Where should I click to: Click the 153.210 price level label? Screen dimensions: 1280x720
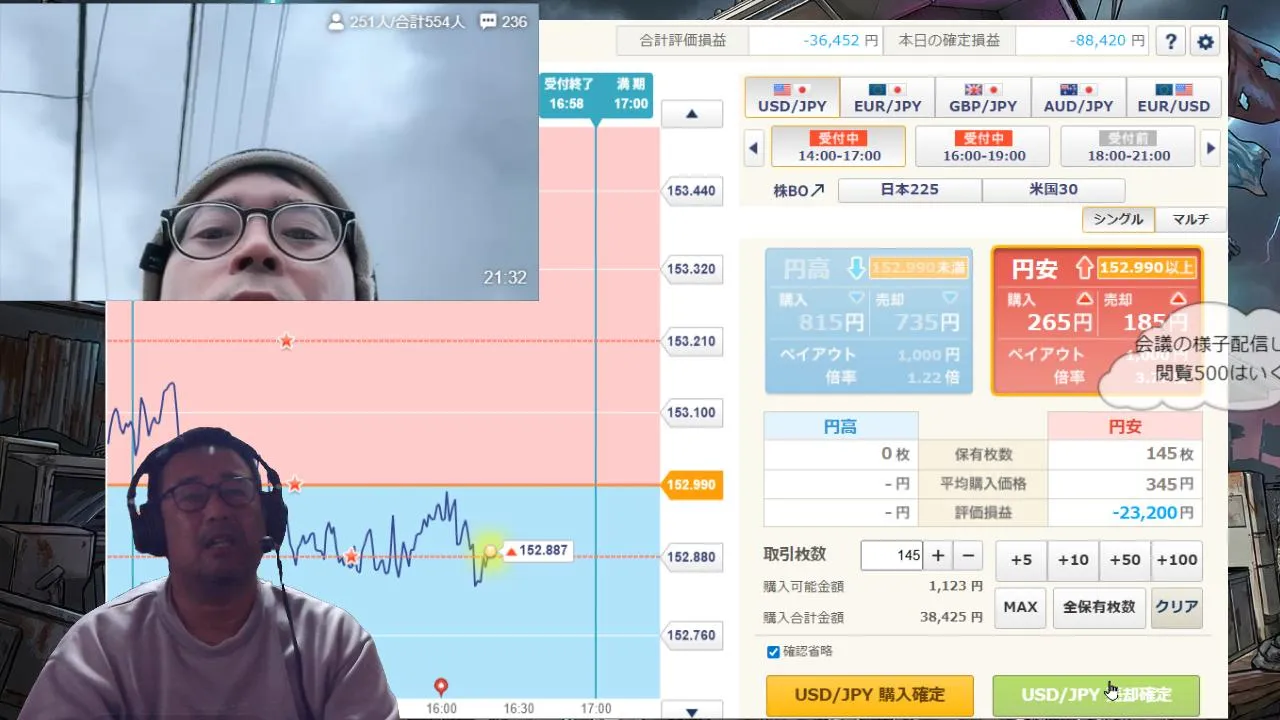click(x=691, y=341)
